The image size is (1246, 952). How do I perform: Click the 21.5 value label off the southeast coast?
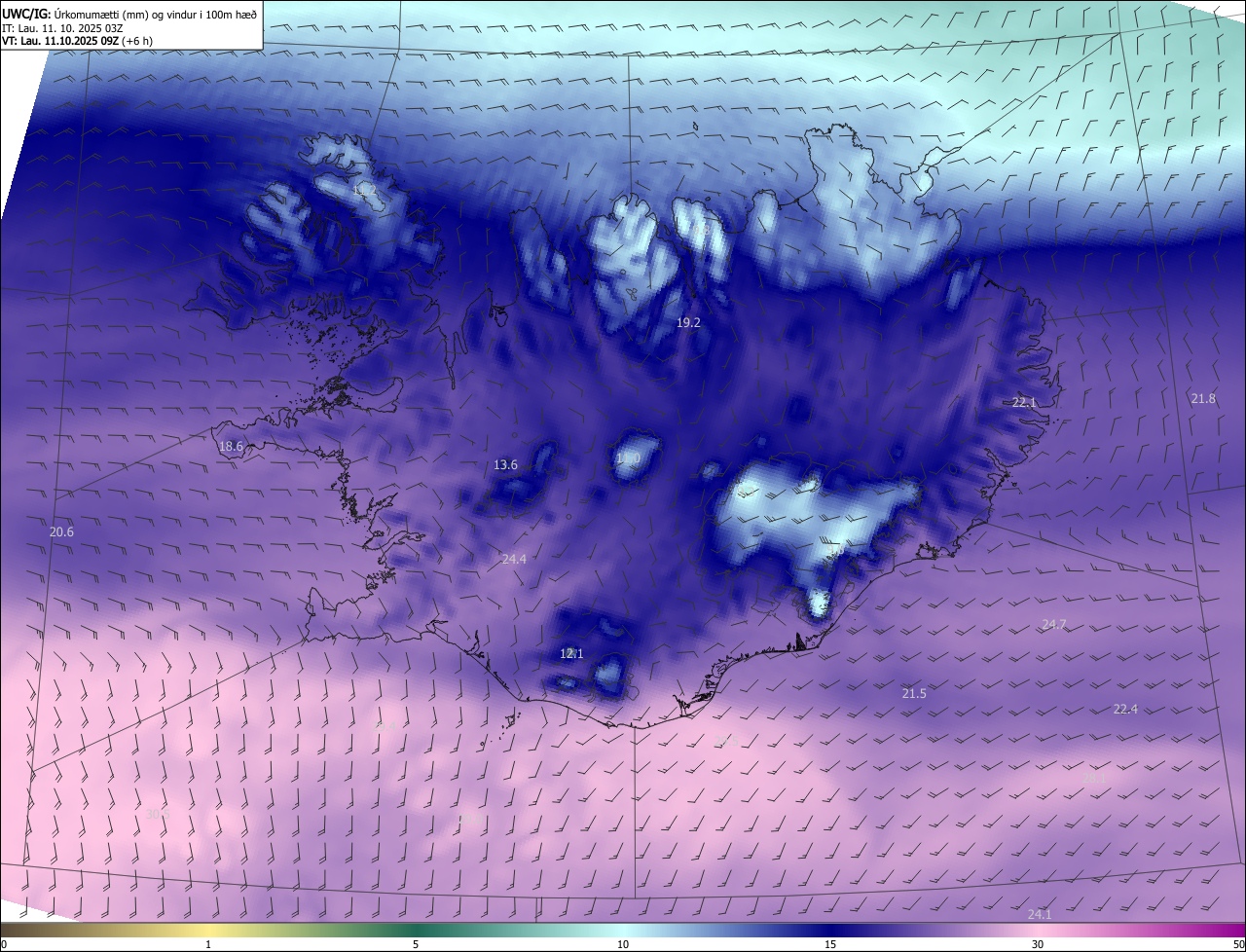pyautogui.click(x=914, y=693)
